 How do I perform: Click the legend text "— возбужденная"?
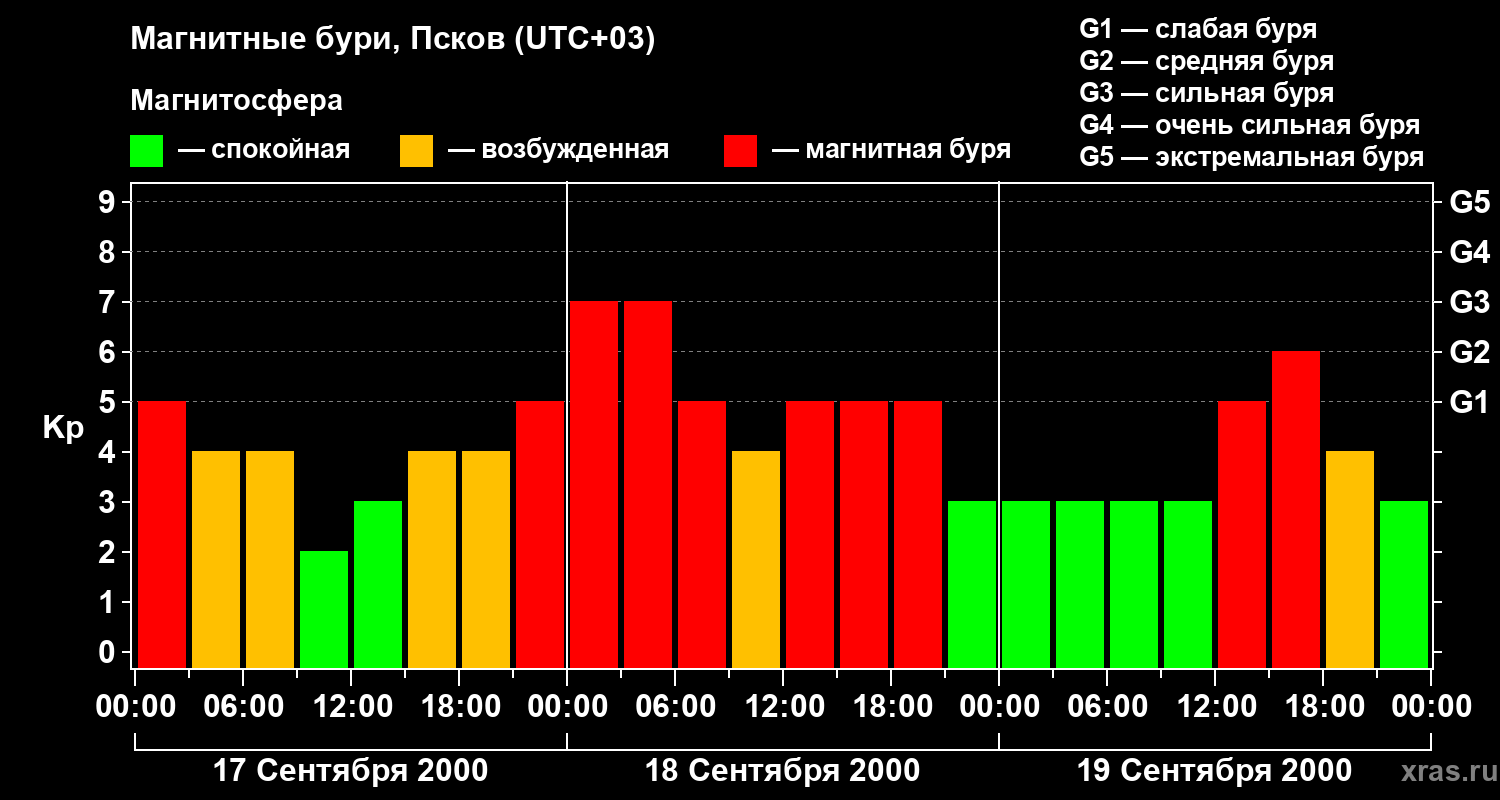point(558,150)
